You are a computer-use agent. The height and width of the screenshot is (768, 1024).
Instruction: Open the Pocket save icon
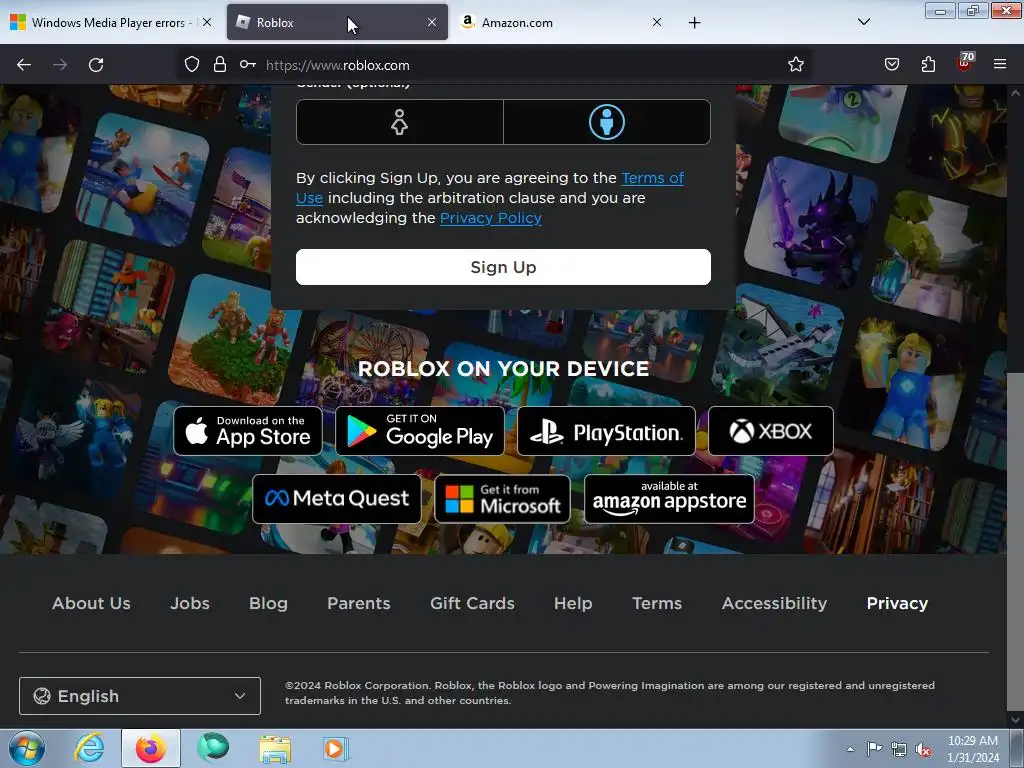coord(892,65)
